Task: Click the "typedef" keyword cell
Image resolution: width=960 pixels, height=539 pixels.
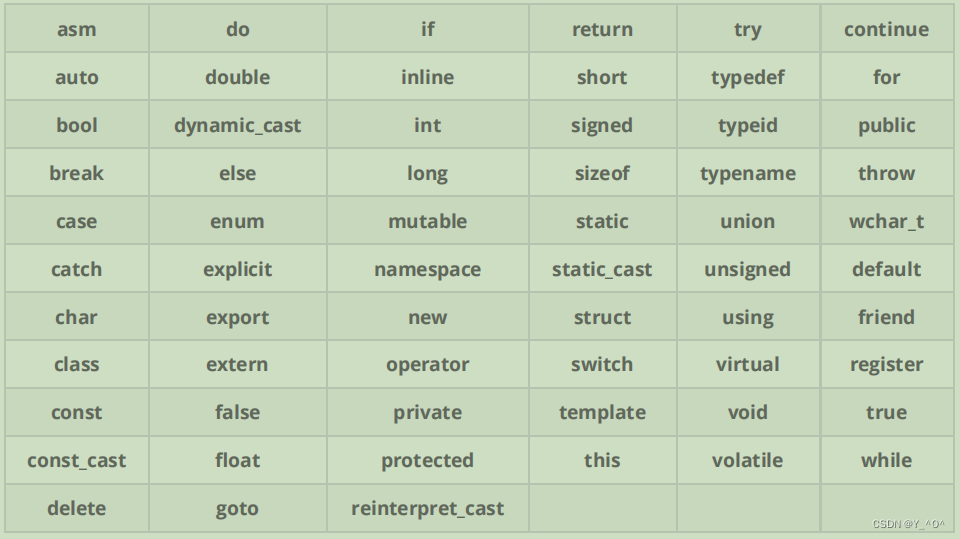Action: click(747, 77)
